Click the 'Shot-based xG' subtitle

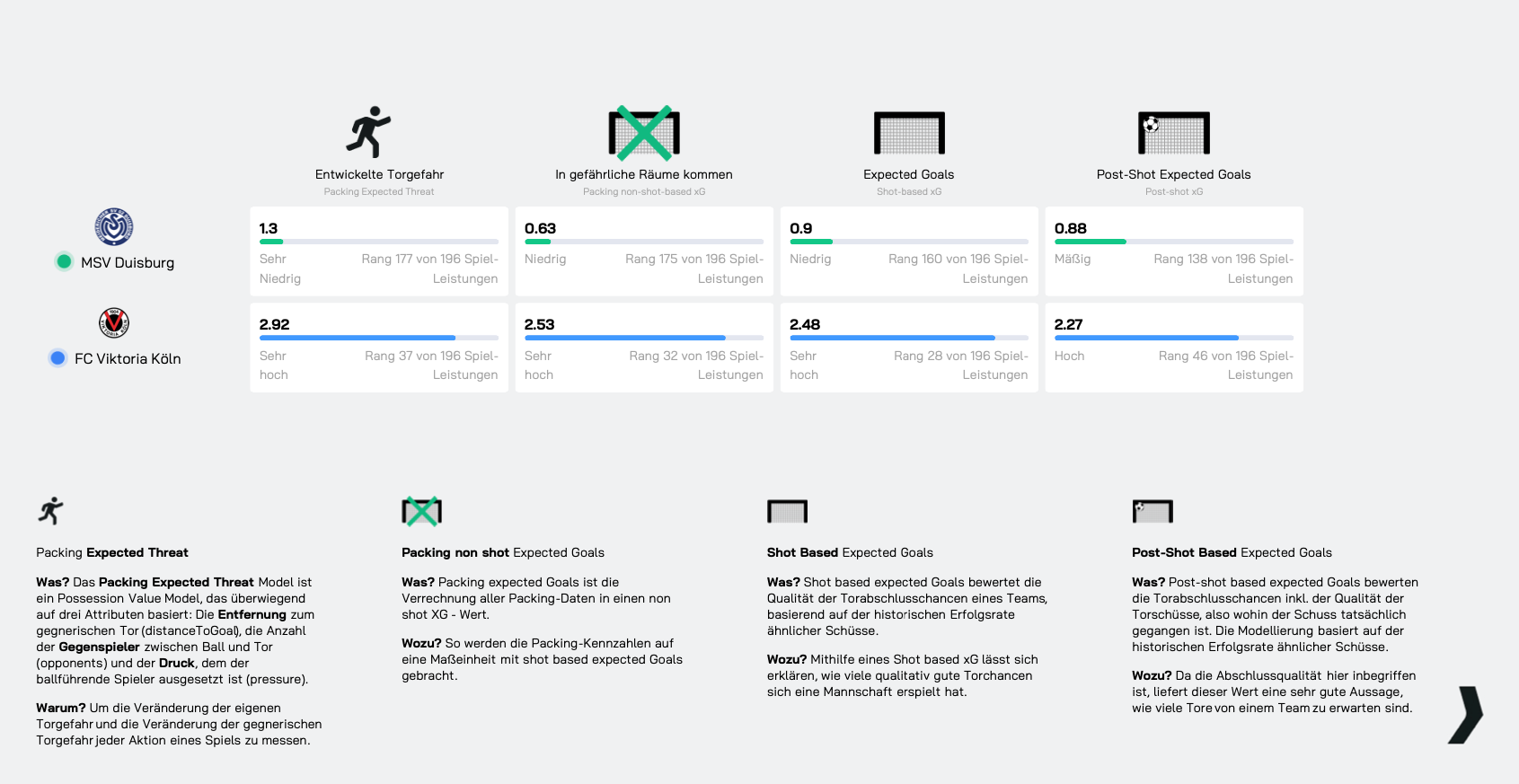[909, 191]
